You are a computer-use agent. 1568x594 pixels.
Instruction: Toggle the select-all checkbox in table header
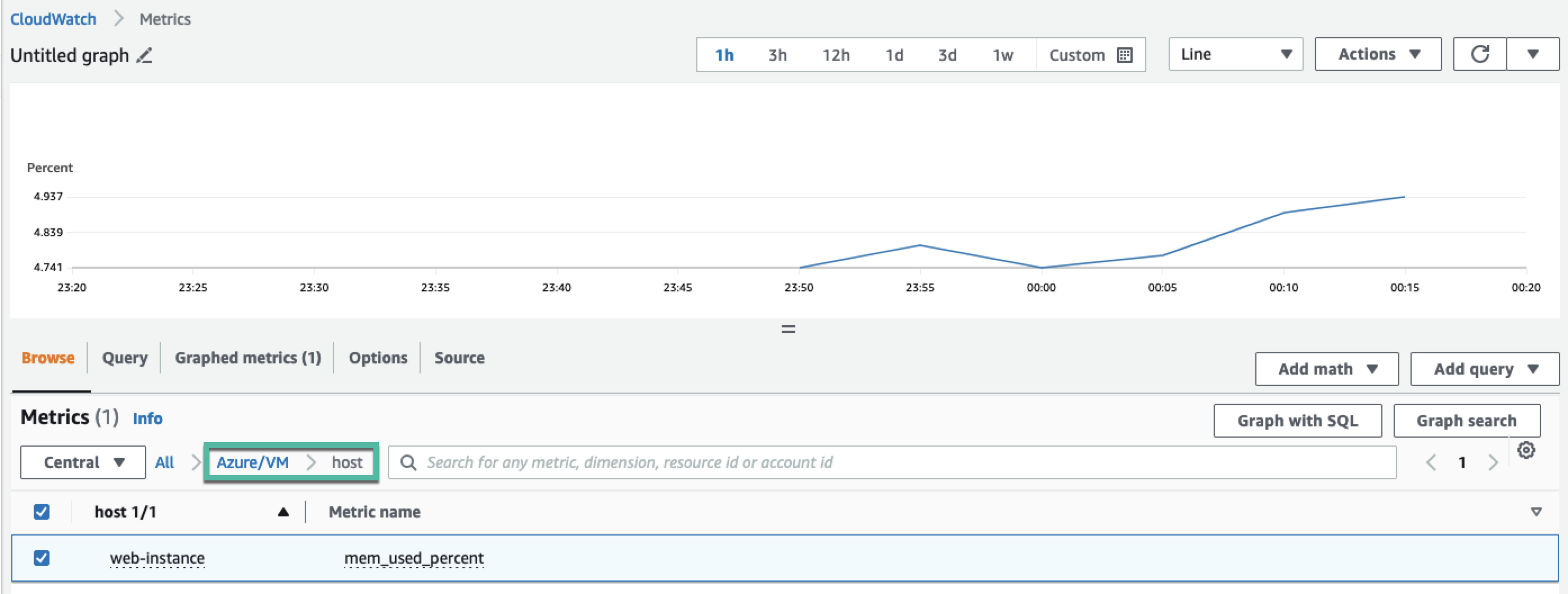point(42,512)
